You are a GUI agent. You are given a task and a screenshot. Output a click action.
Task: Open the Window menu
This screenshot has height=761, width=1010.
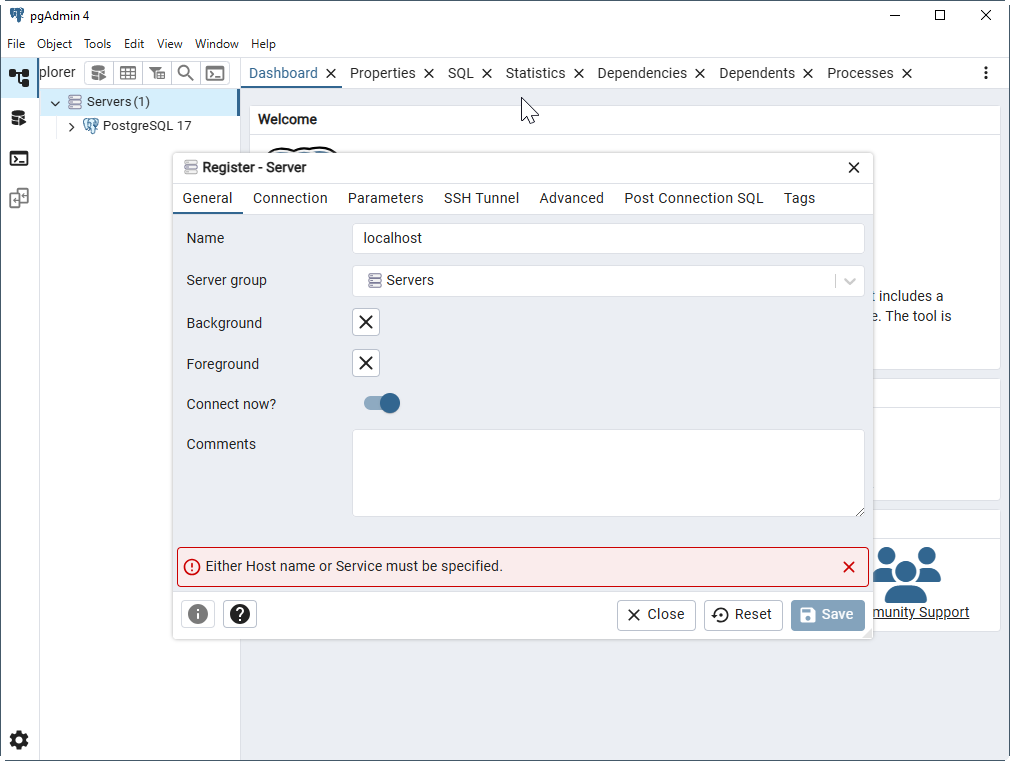click(x=216, y=44)
